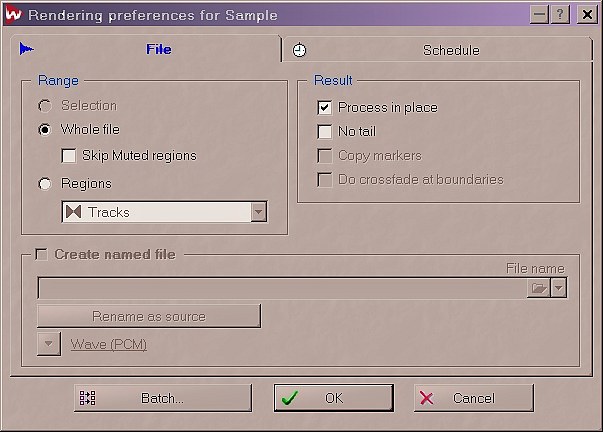603x432 pixels.
Task: Click inside the File name input field
Action: pos(282,288)
